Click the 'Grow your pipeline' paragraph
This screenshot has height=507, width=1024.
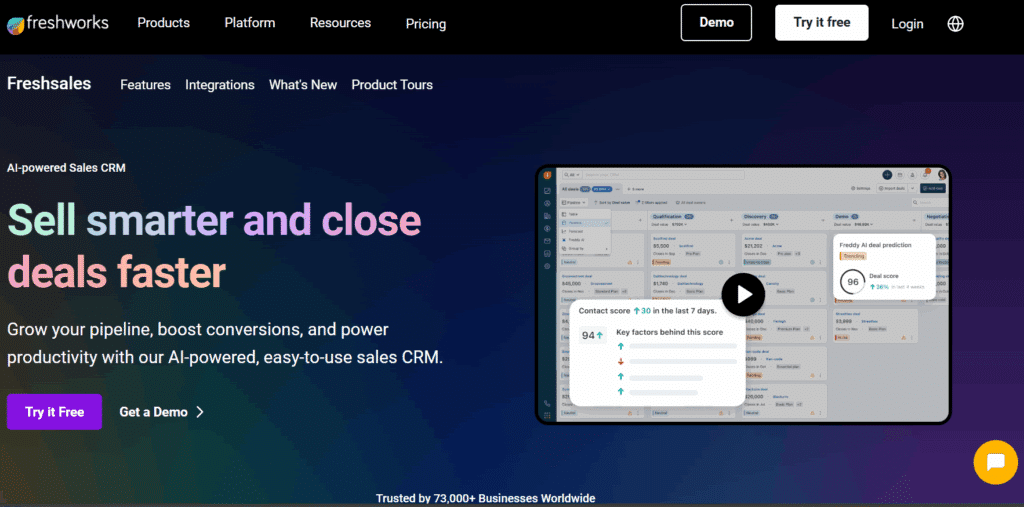225,344
